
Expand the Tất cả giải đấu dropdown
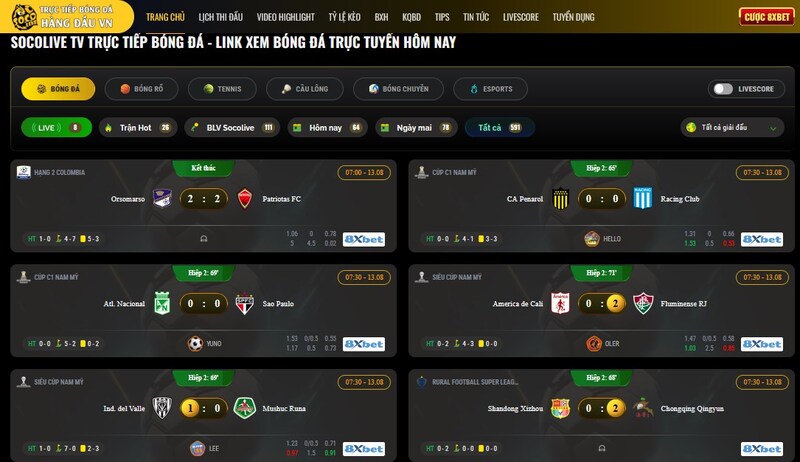(732, 127)
